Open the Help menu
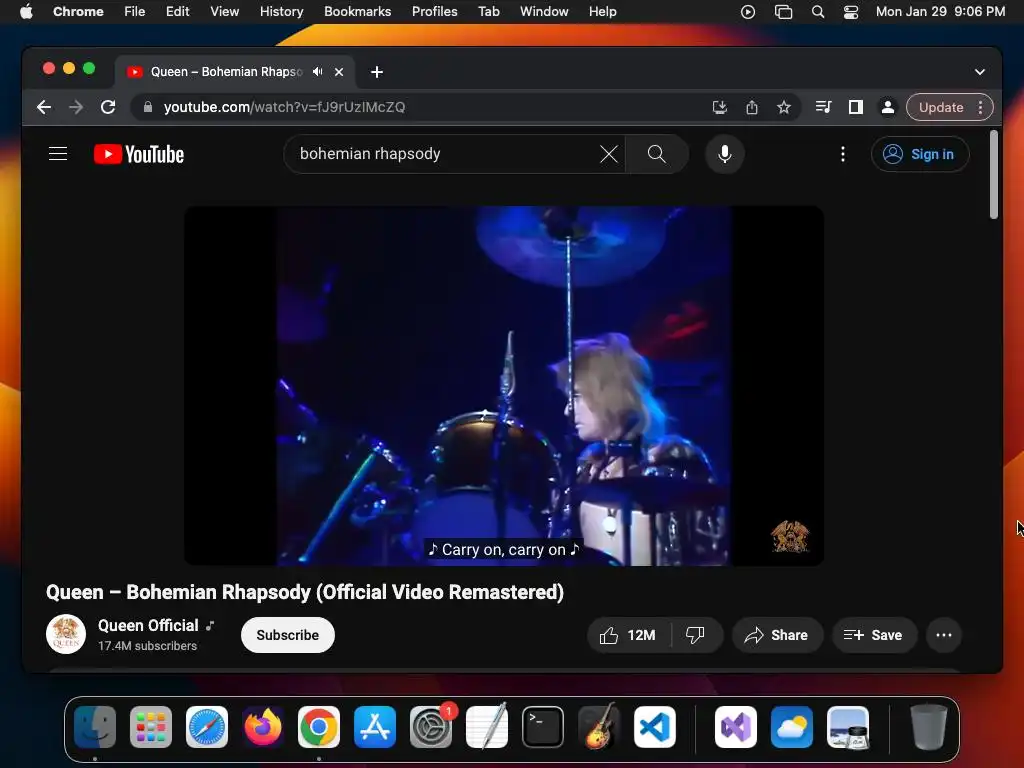 point(602,11)
